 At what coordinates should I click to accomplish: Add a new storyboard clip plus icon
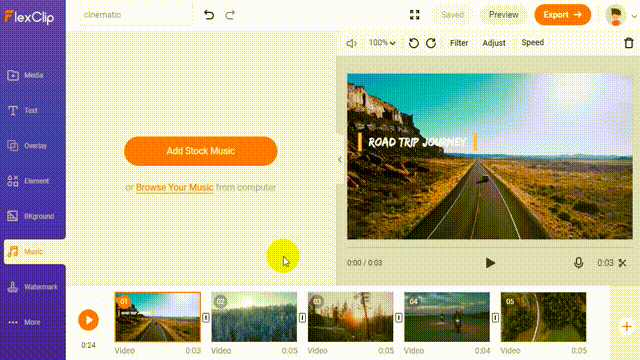[x=627, y=327]
